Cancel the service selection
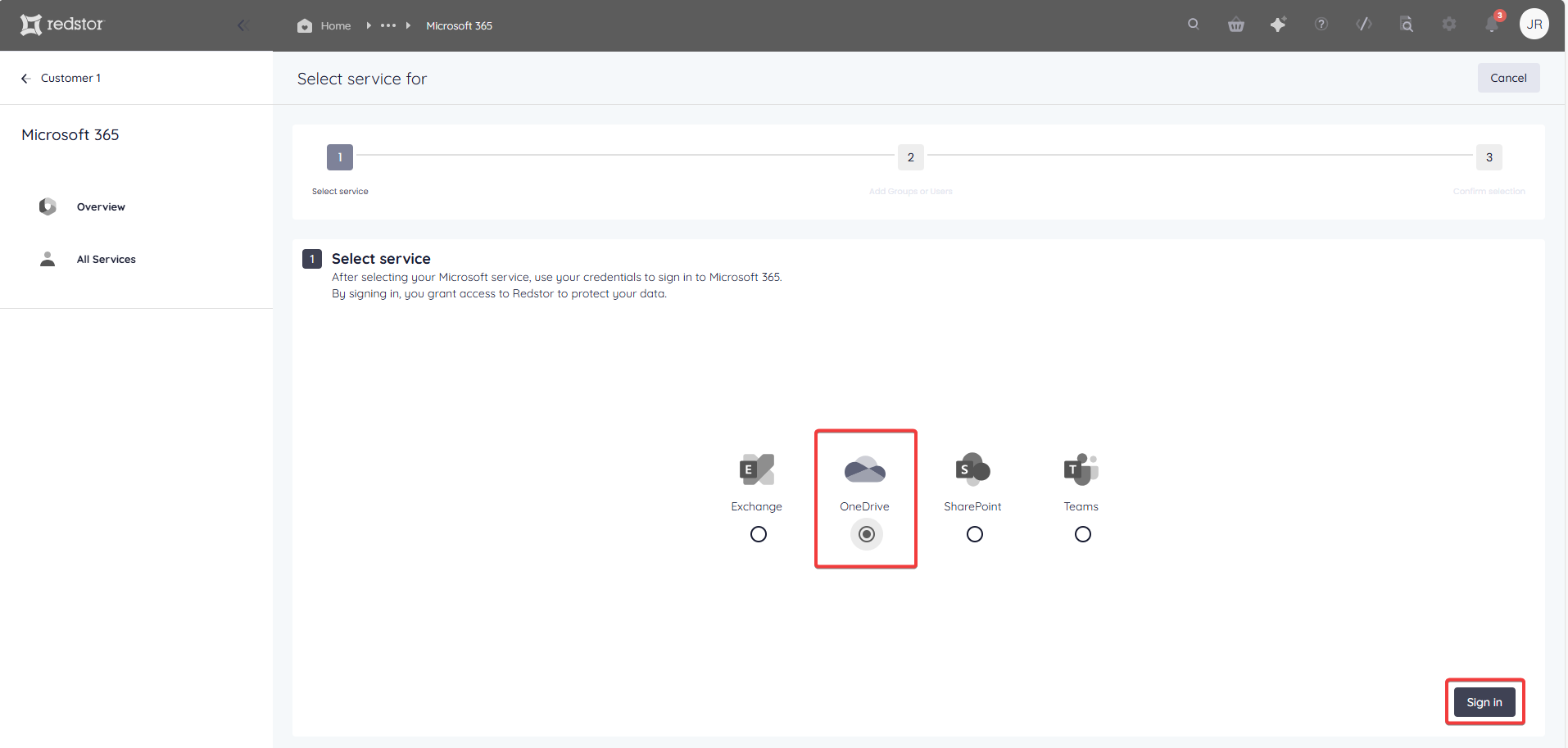The width and height of the screenshot is (1568, 748). pos(1508,78)
